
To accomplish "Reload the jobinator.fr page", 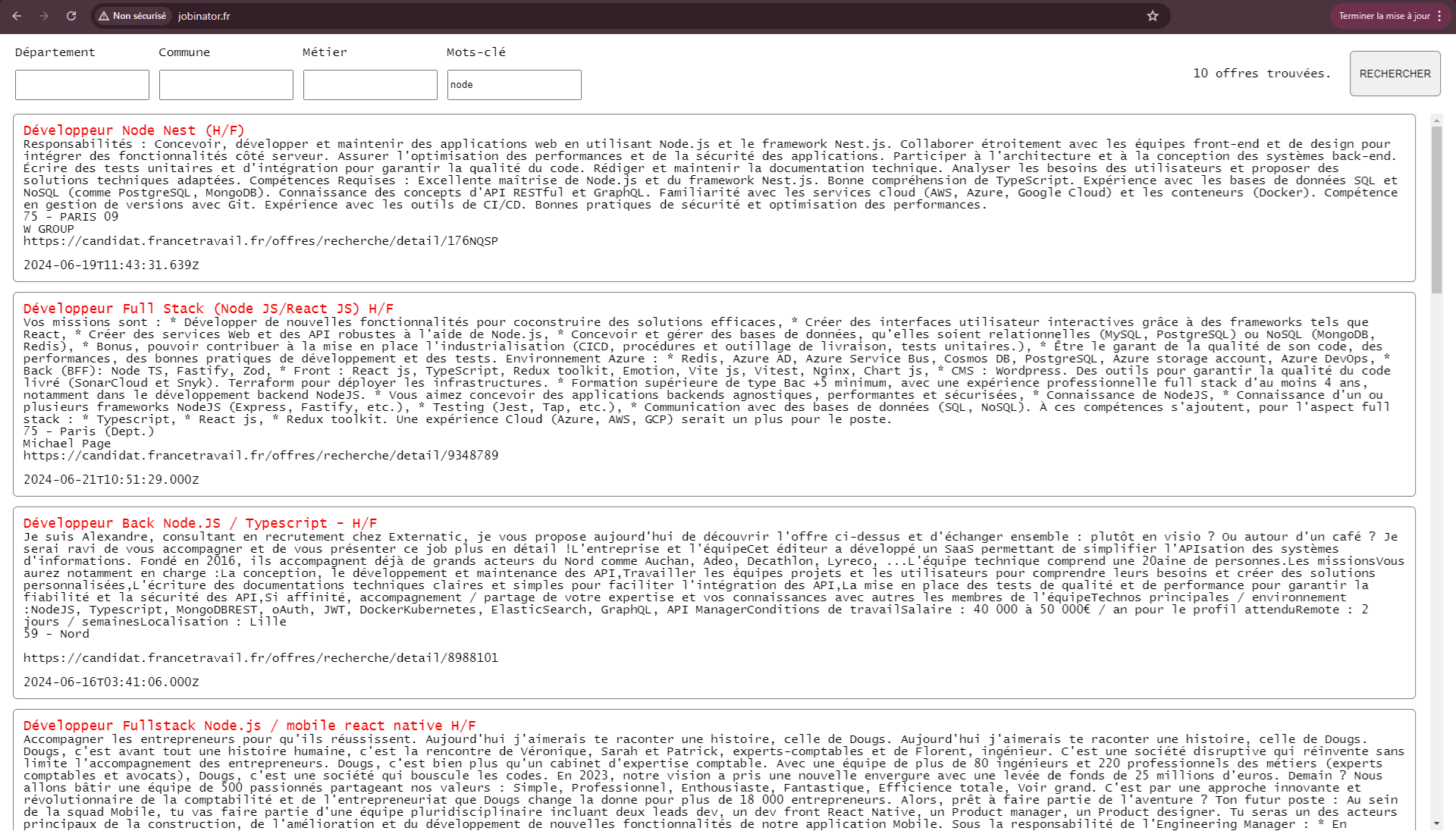I will [x=71, y=16].
